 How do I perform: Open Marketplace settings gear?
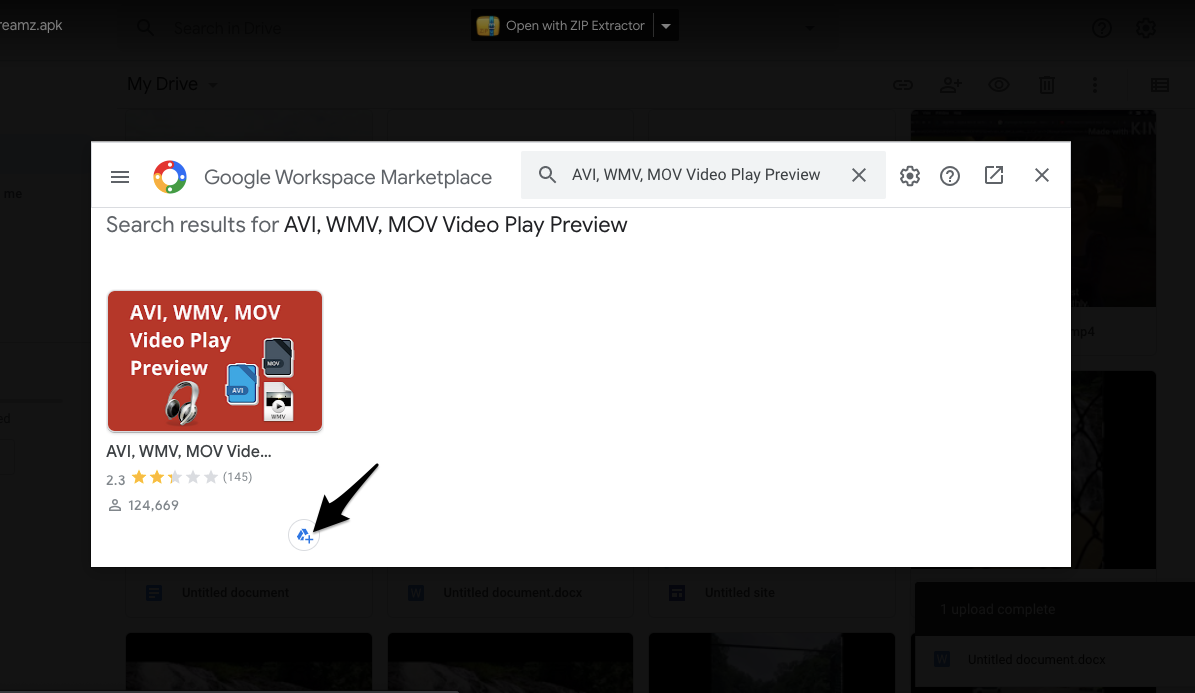click(909, 176)
